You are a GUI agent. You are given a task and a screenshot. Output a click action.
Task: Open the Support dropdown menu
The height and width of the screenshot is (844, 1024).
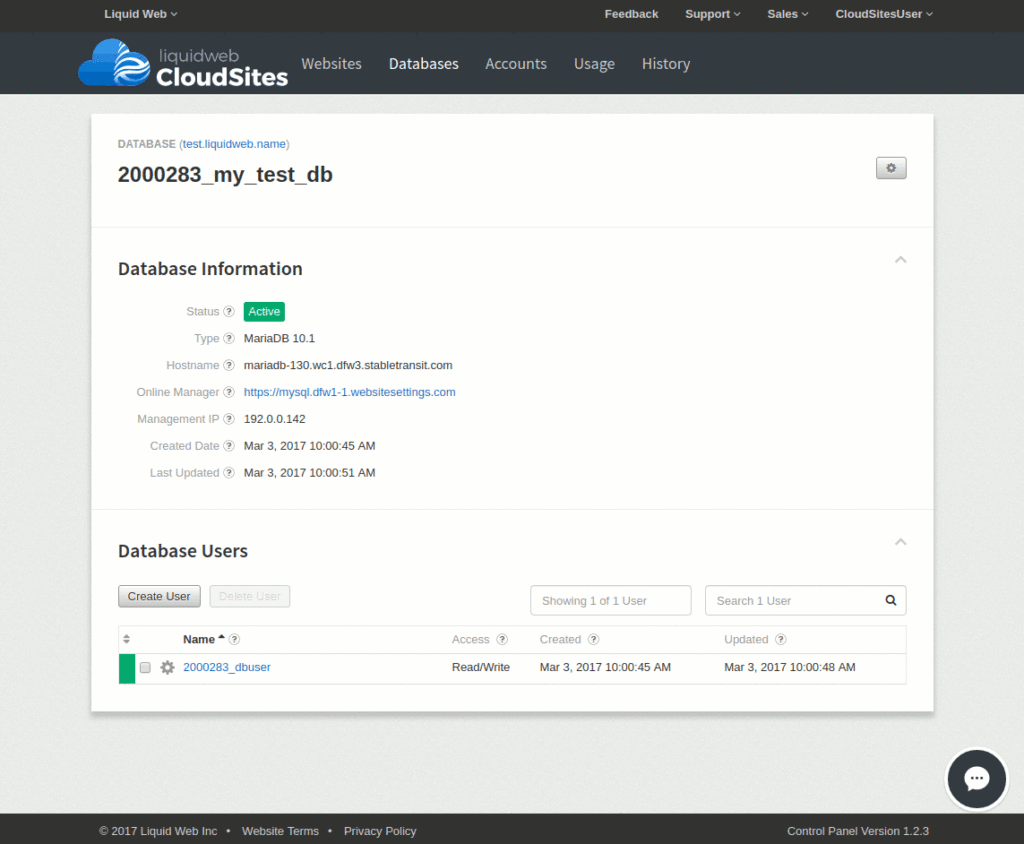click(x=712, y=14)
